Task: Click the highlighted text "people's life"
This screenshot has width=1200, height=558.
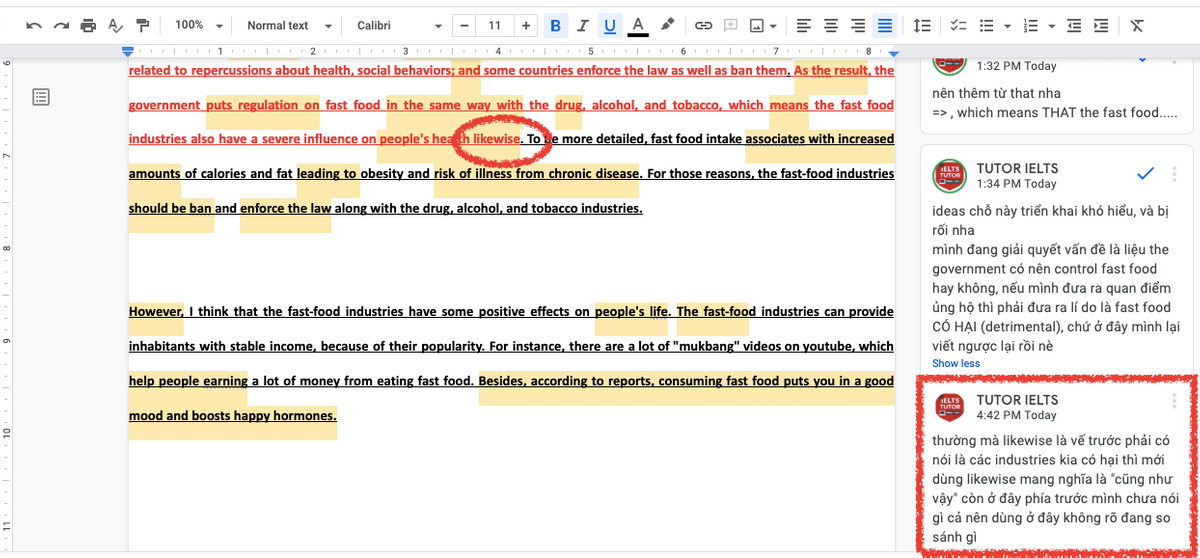Action: [630, 311]
